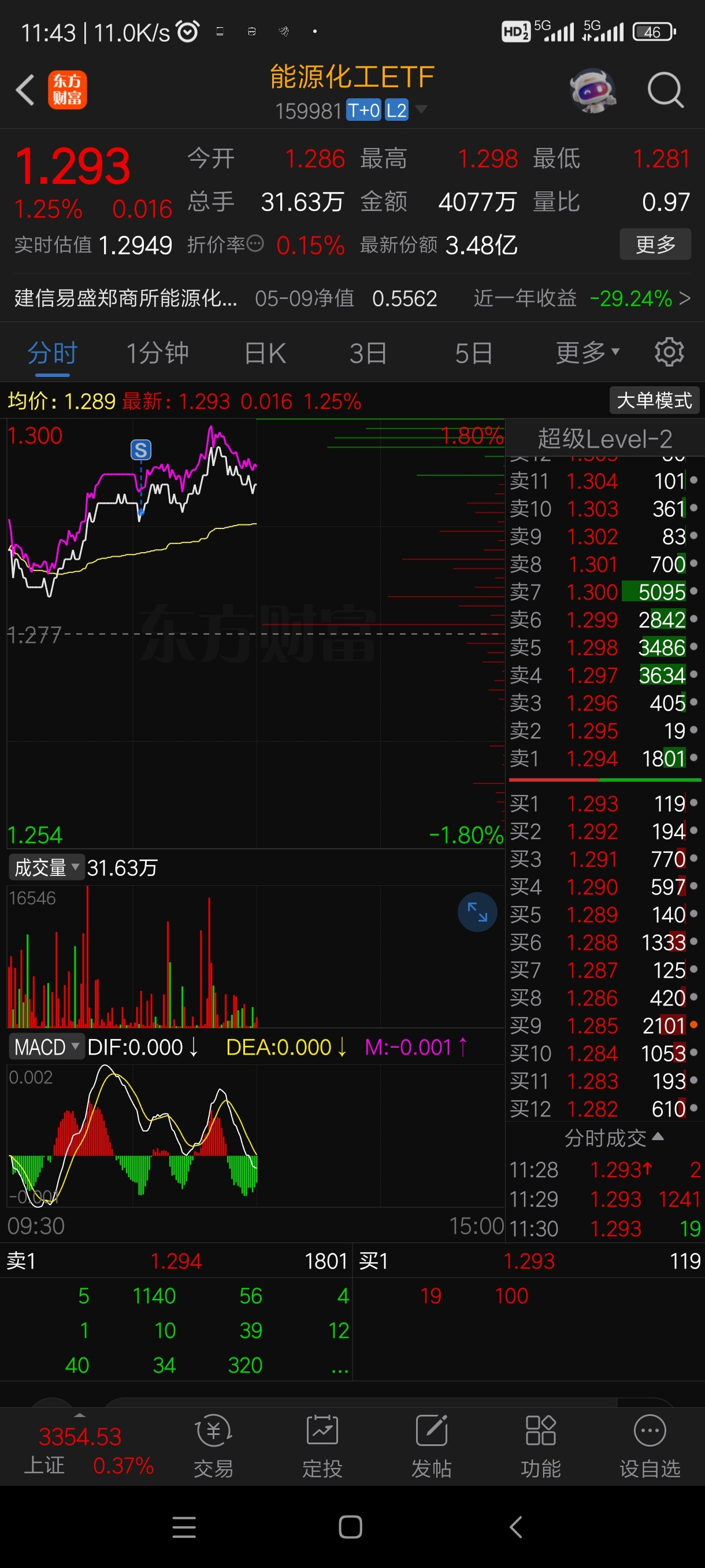Tap bottom 卖1 1.294 queue header
The width and height of the screenshot is (705, 1568).
[176, 1260]
